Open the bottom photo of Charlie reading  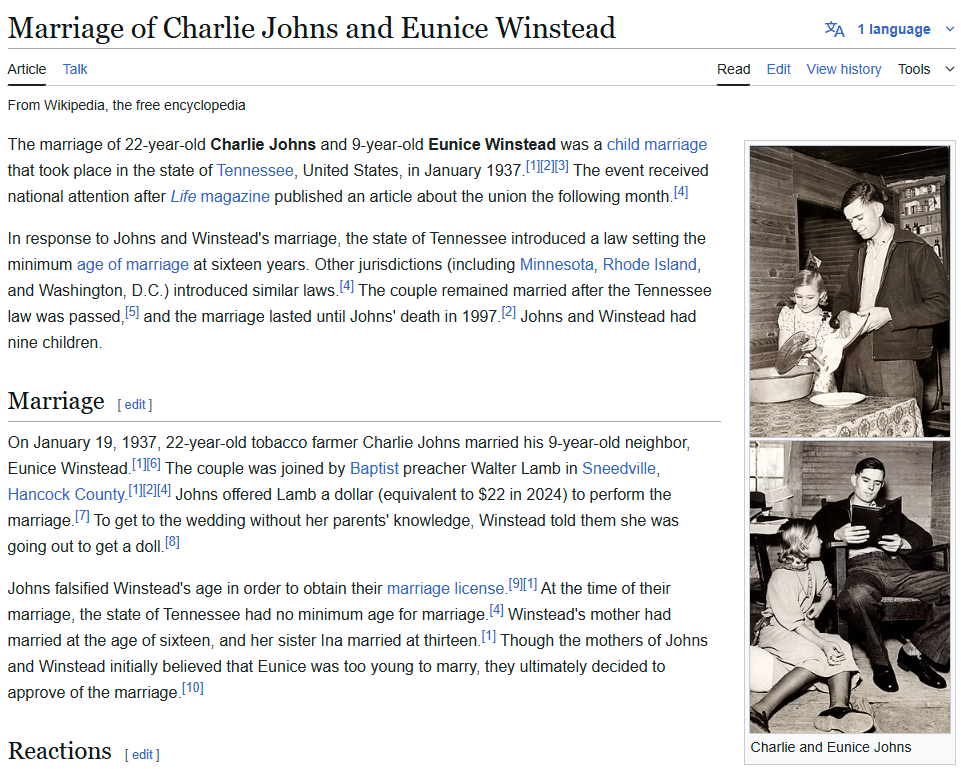tap(849, 587)
